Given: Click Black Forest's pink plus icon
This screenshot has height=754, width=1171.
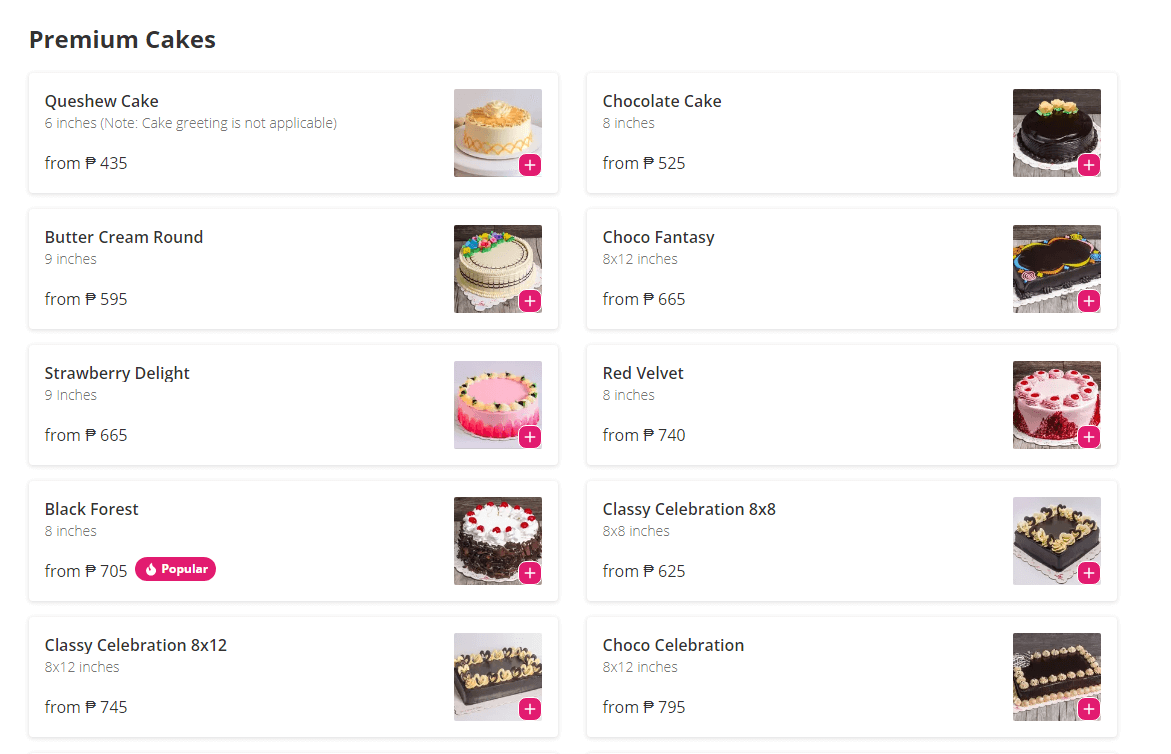Looking at the screenshot, I should click(531, 573).
